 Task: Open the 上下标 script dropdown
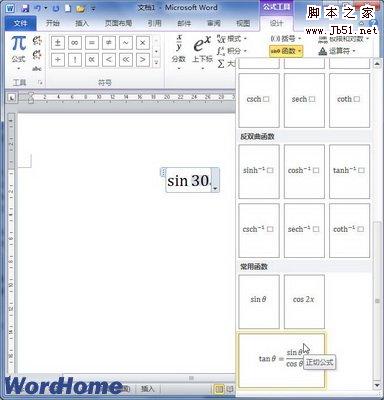pos(202,52)
